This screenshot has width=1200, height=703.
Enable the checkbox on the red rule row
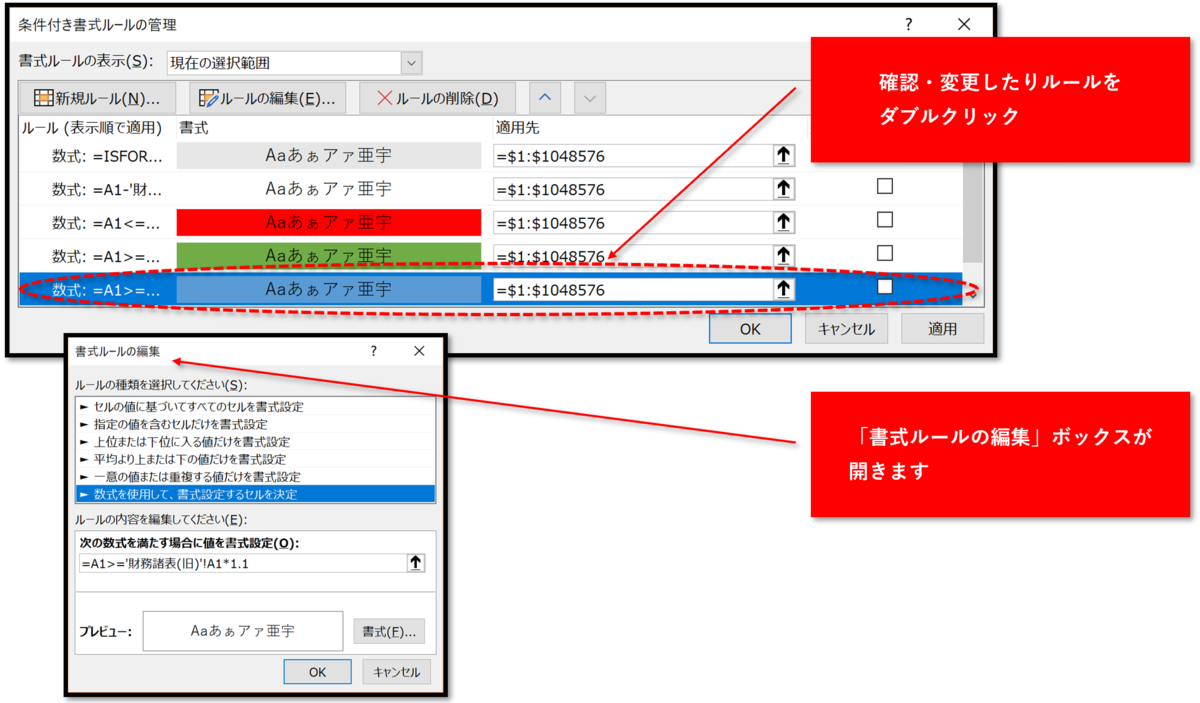pyautogui.click(x=883, y=222)
